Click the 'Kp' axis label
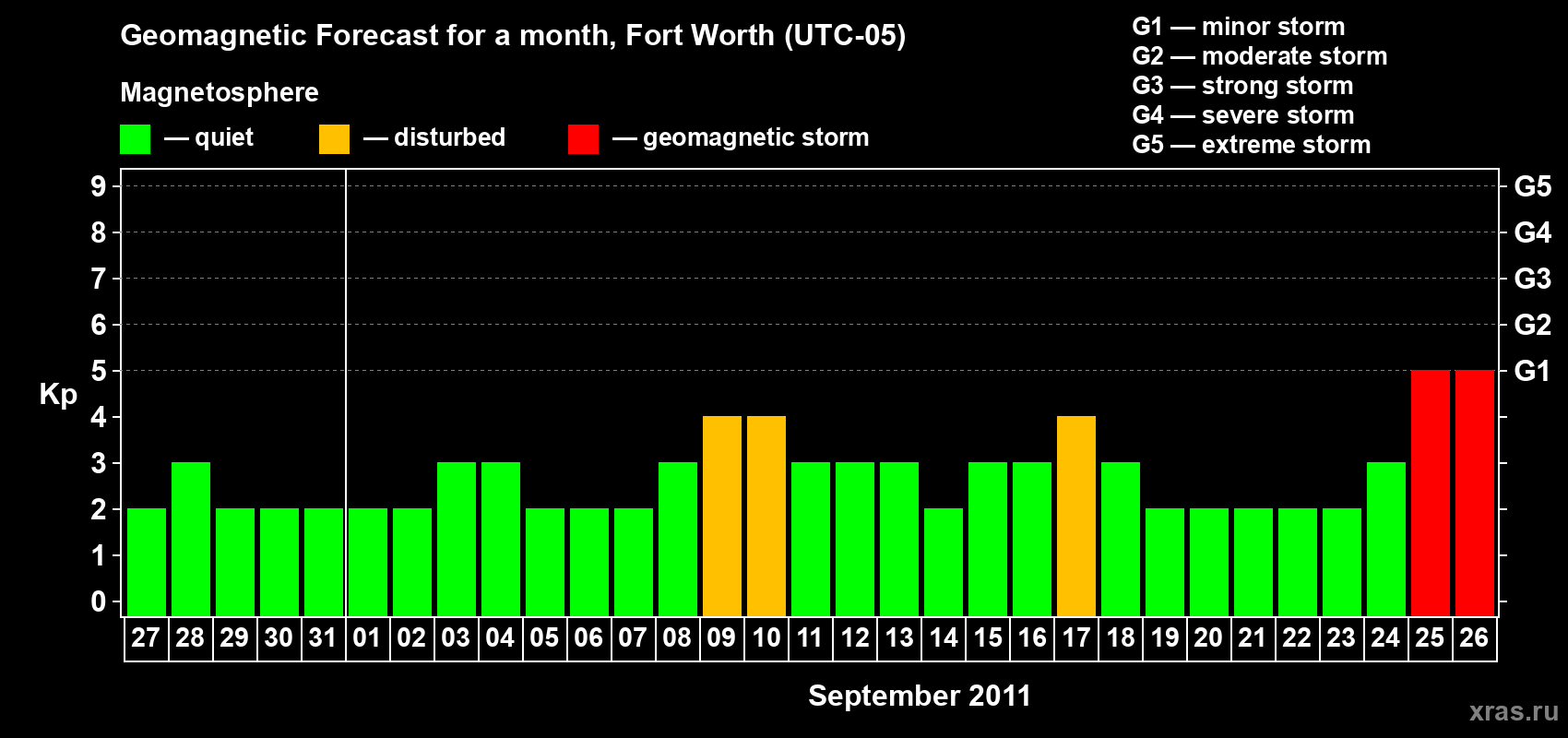The width and height of the screenshot is (1568, 738). point(58,394)
